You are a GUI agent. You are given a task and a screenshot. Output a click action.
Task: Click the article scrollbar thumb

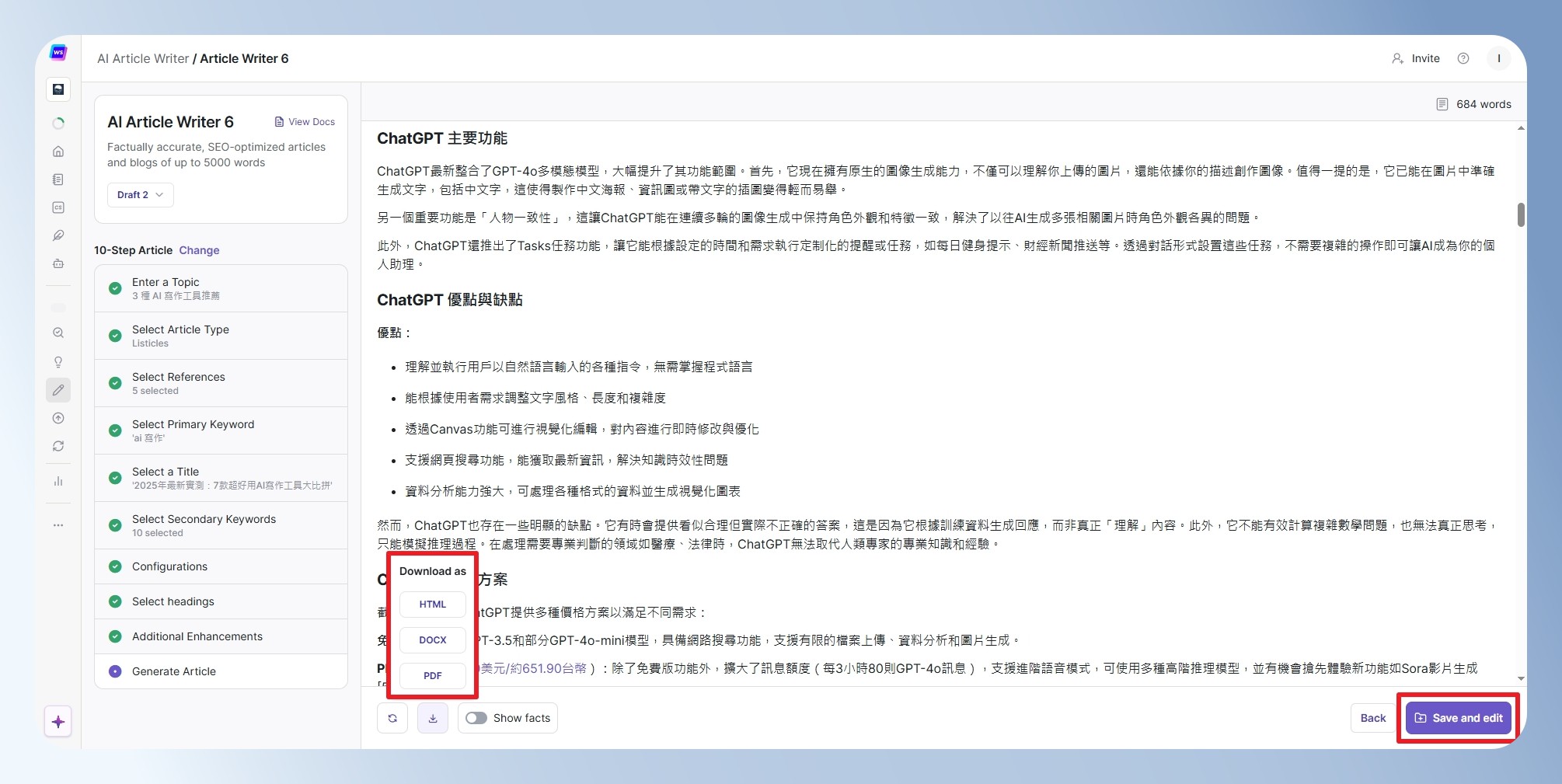tap(1521, 214)
